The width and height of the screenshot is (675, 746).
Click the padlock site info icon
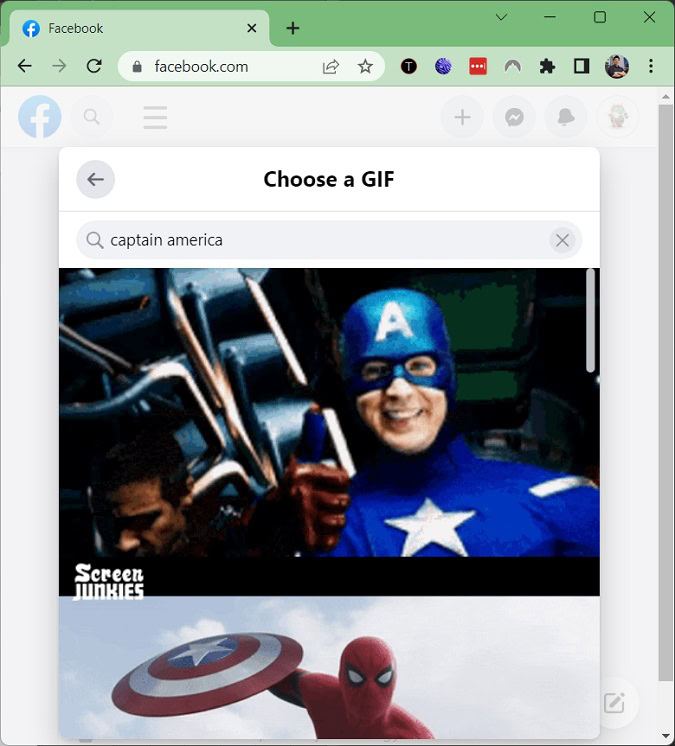(137, 67)
